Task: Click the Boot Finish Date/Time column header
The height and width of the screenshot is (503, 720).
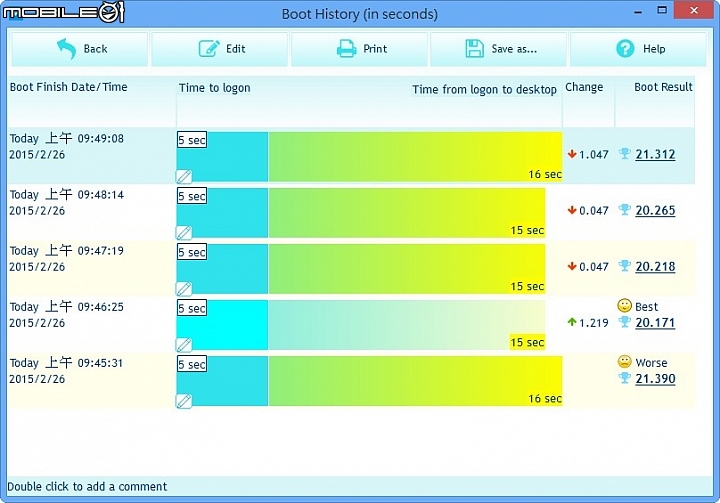Action: pyautogui.click(x=68, y=87)
